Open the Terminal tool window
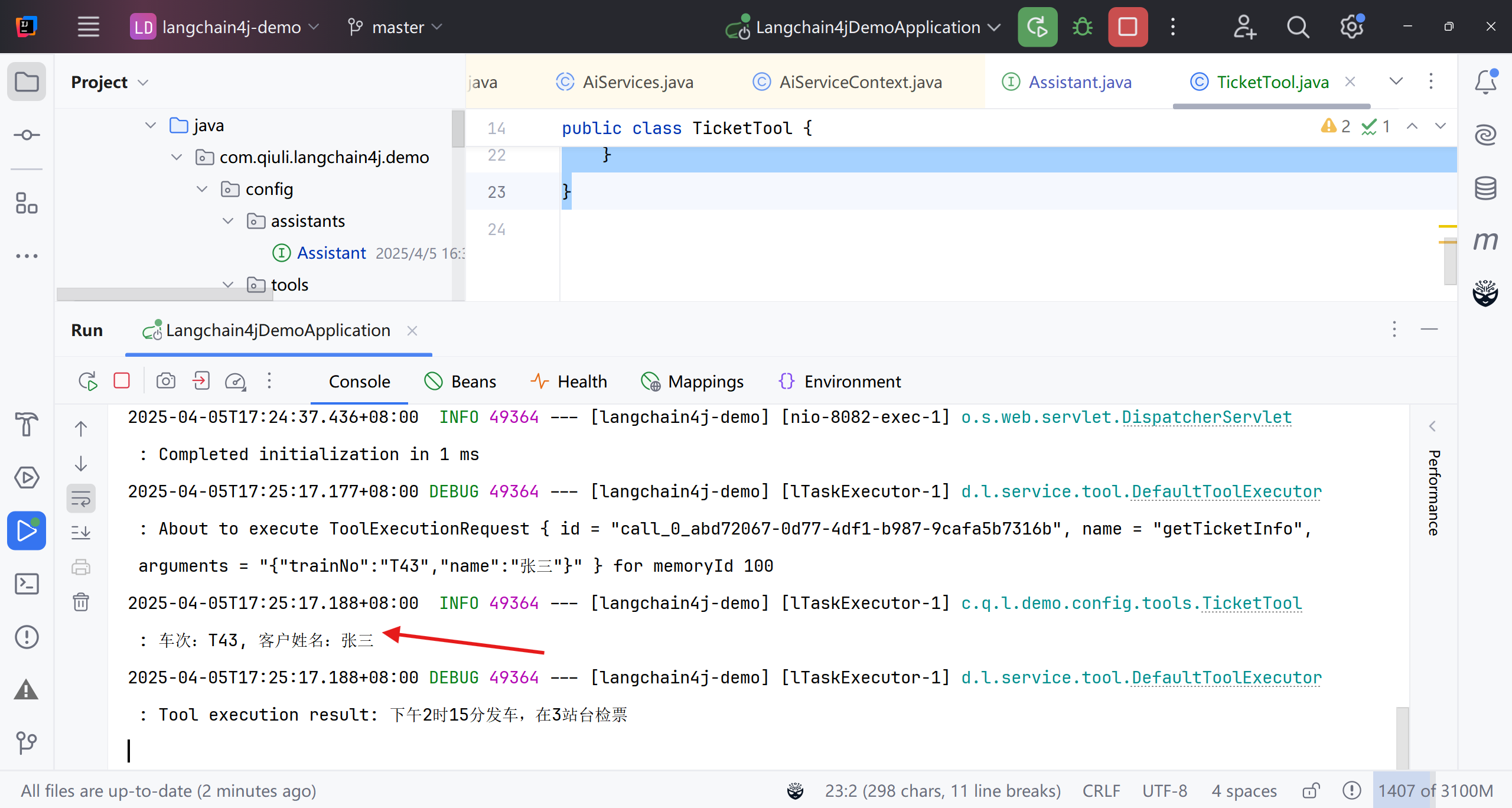The image size is (1512, 808). click(27, 584)
